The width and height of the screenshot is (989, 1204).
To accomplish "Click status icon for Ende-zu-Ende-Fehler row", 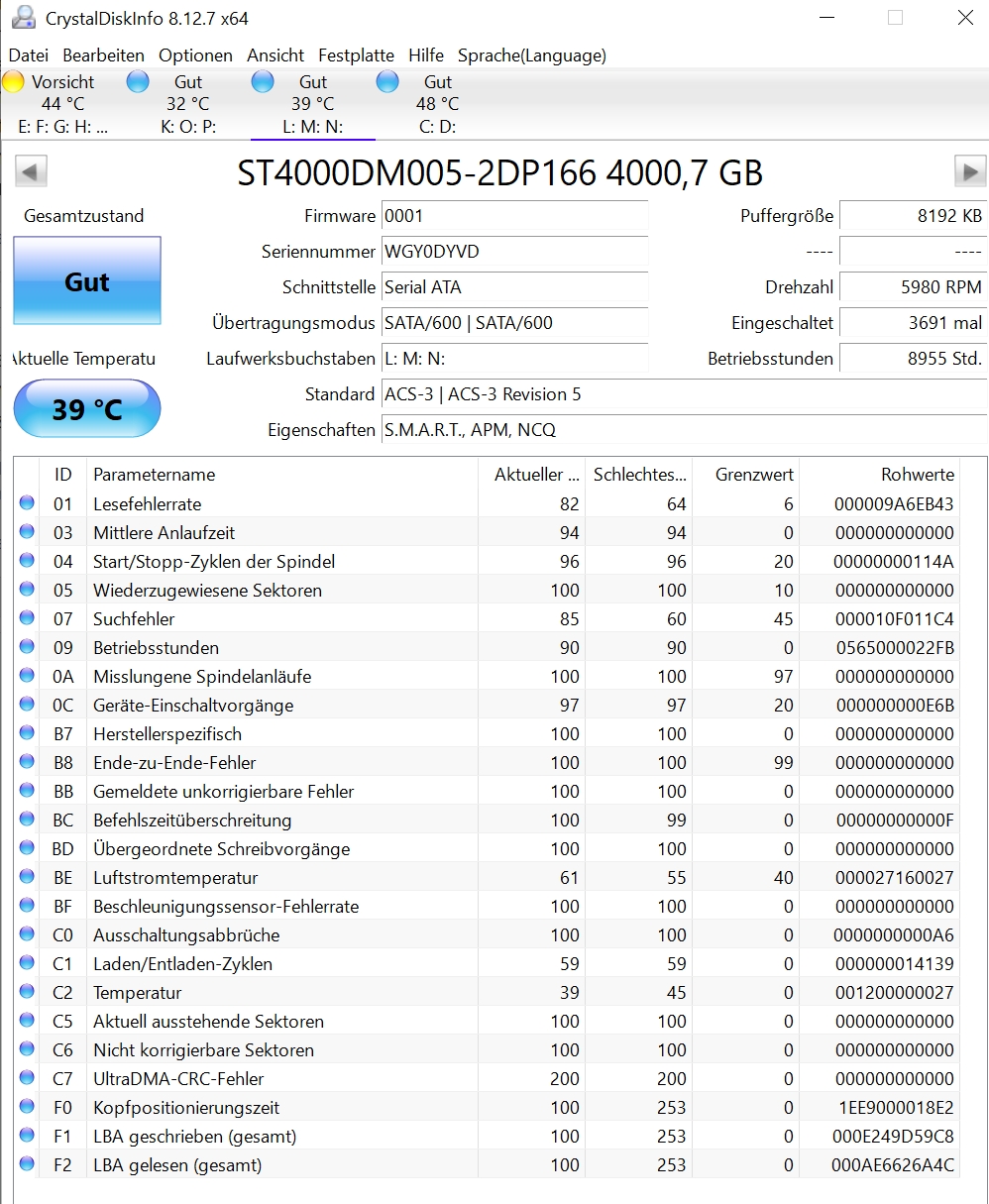I will coord(27,762).
